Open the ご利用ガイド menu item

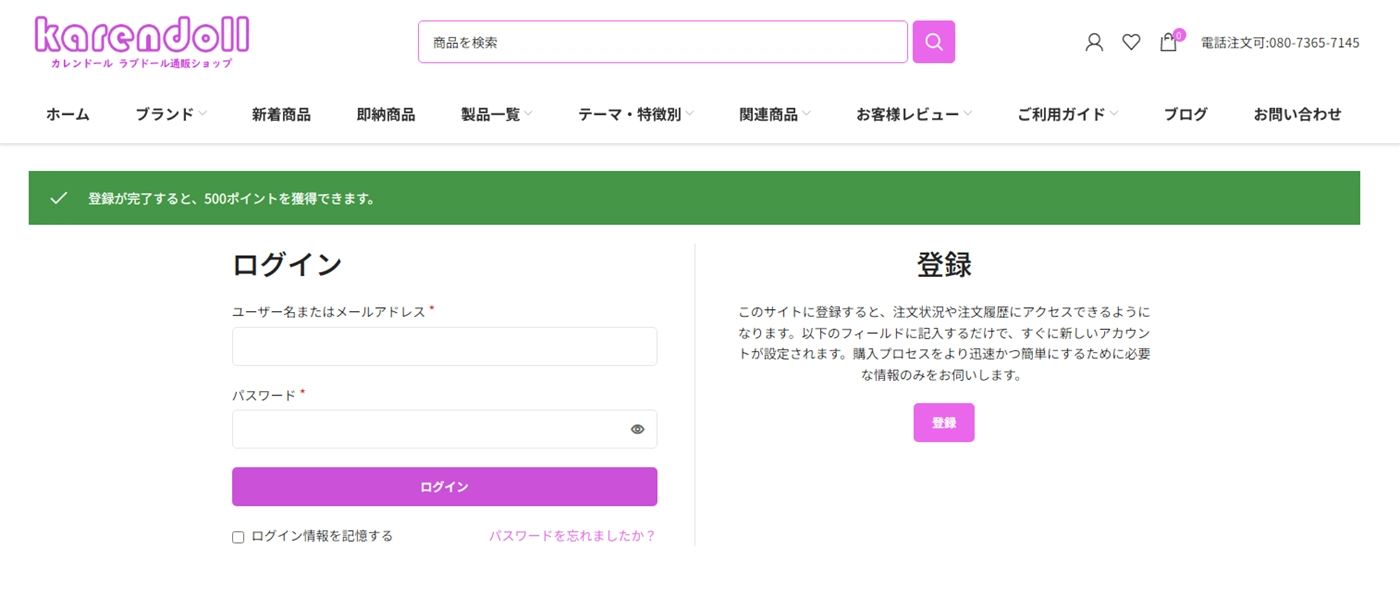[1061, 114]
